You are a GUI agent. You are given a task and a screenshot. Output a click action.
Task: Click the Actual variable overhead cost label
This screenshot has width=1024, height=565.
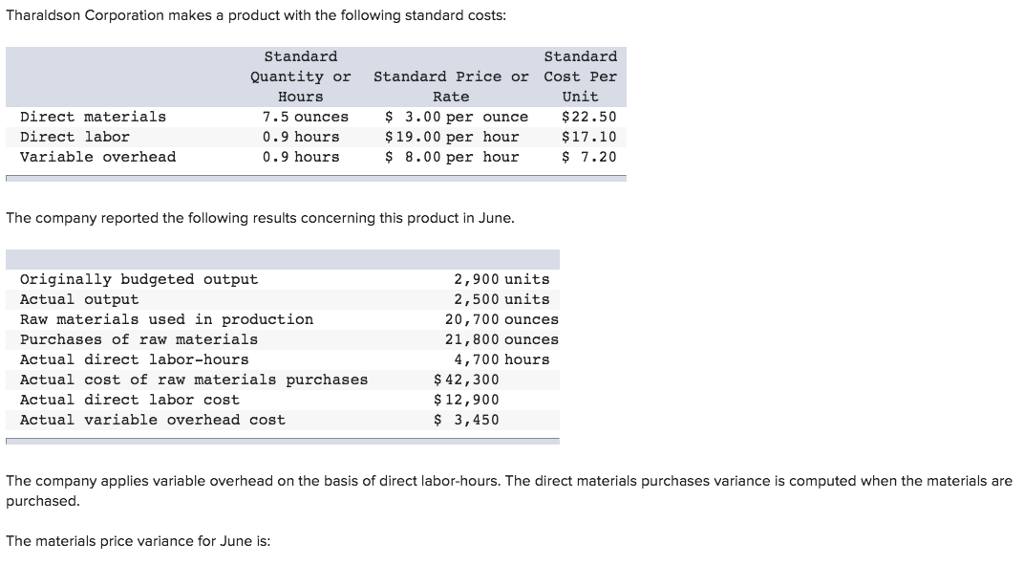152,420
